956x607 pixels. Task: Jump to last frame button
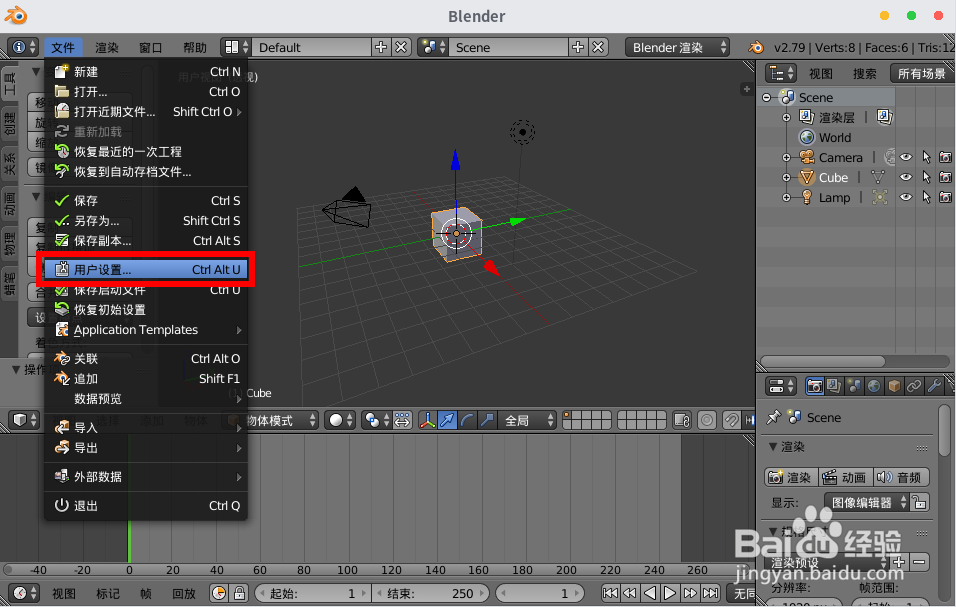[710, 593]
